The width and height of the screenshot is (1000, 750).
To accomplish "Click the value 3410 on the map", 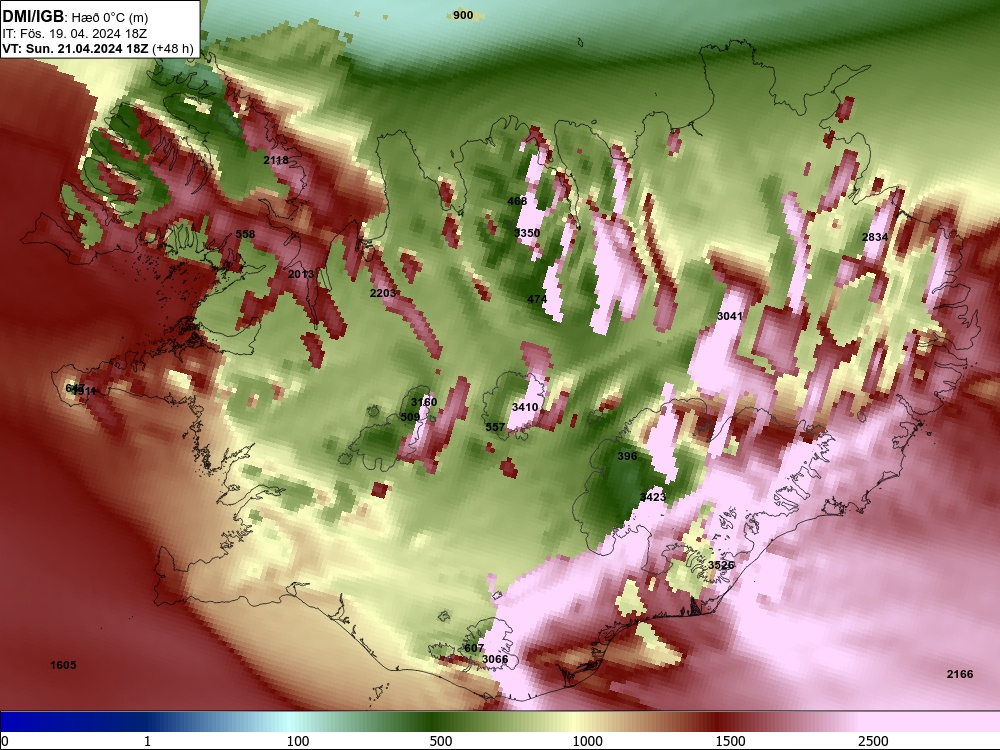I will point(525,407).
